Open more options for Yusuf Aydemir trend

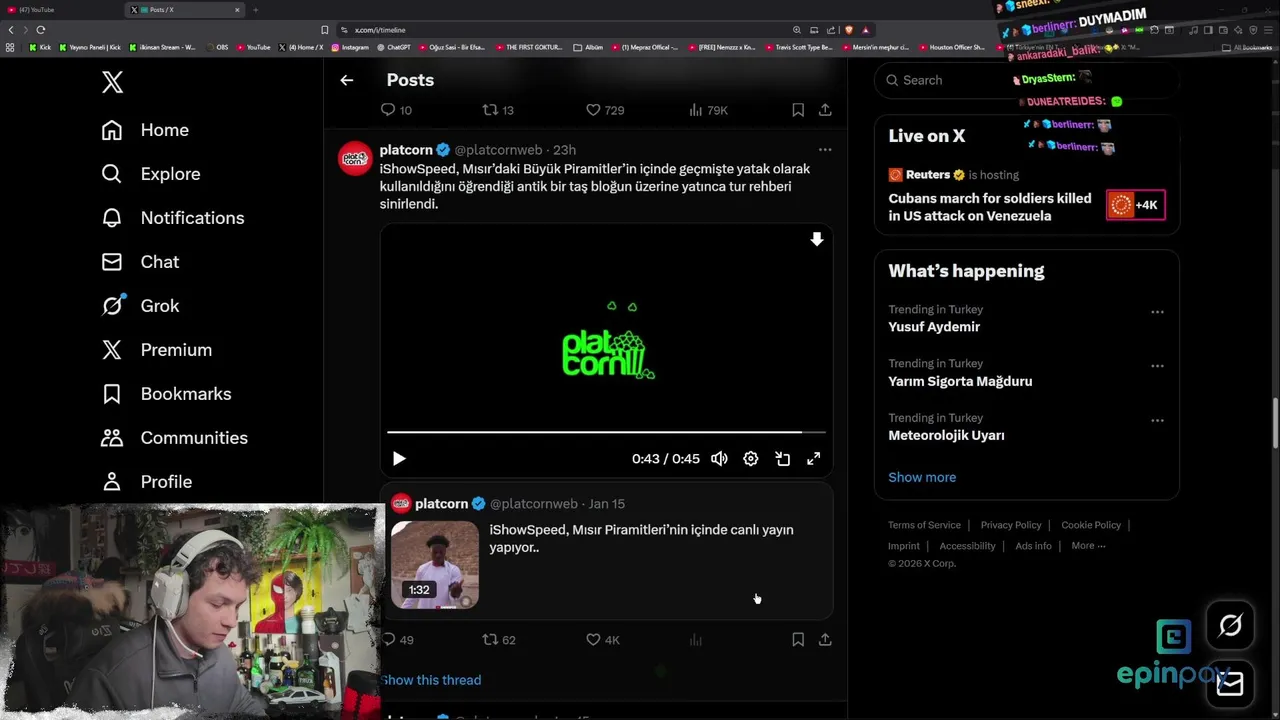click(x=1157, y=312)
